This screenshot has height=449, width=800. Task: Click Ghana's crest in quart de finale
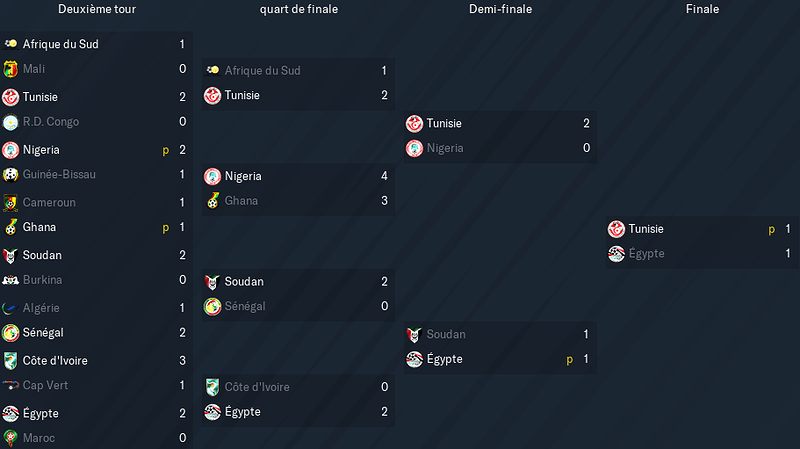pos(212,201)
